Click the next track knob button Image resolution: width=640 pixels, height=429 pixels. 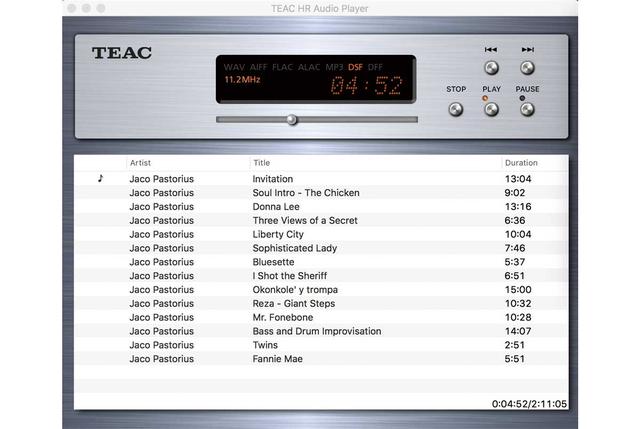[527, 68]
